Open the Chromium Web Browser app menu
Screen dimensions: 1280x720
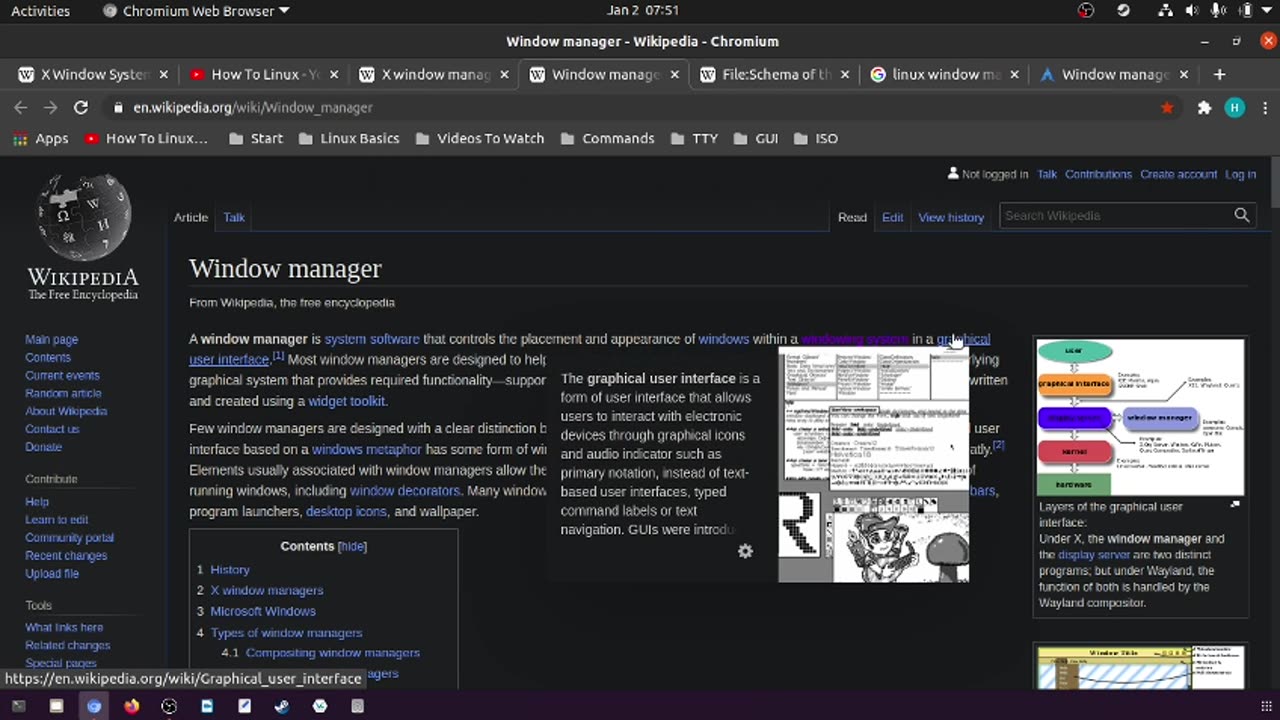[196, 11]
